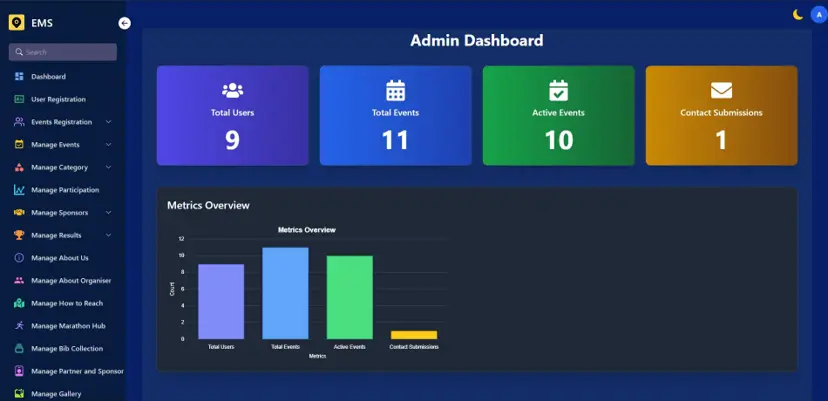Open Manage How to Reach page

(x=67, y=303)
